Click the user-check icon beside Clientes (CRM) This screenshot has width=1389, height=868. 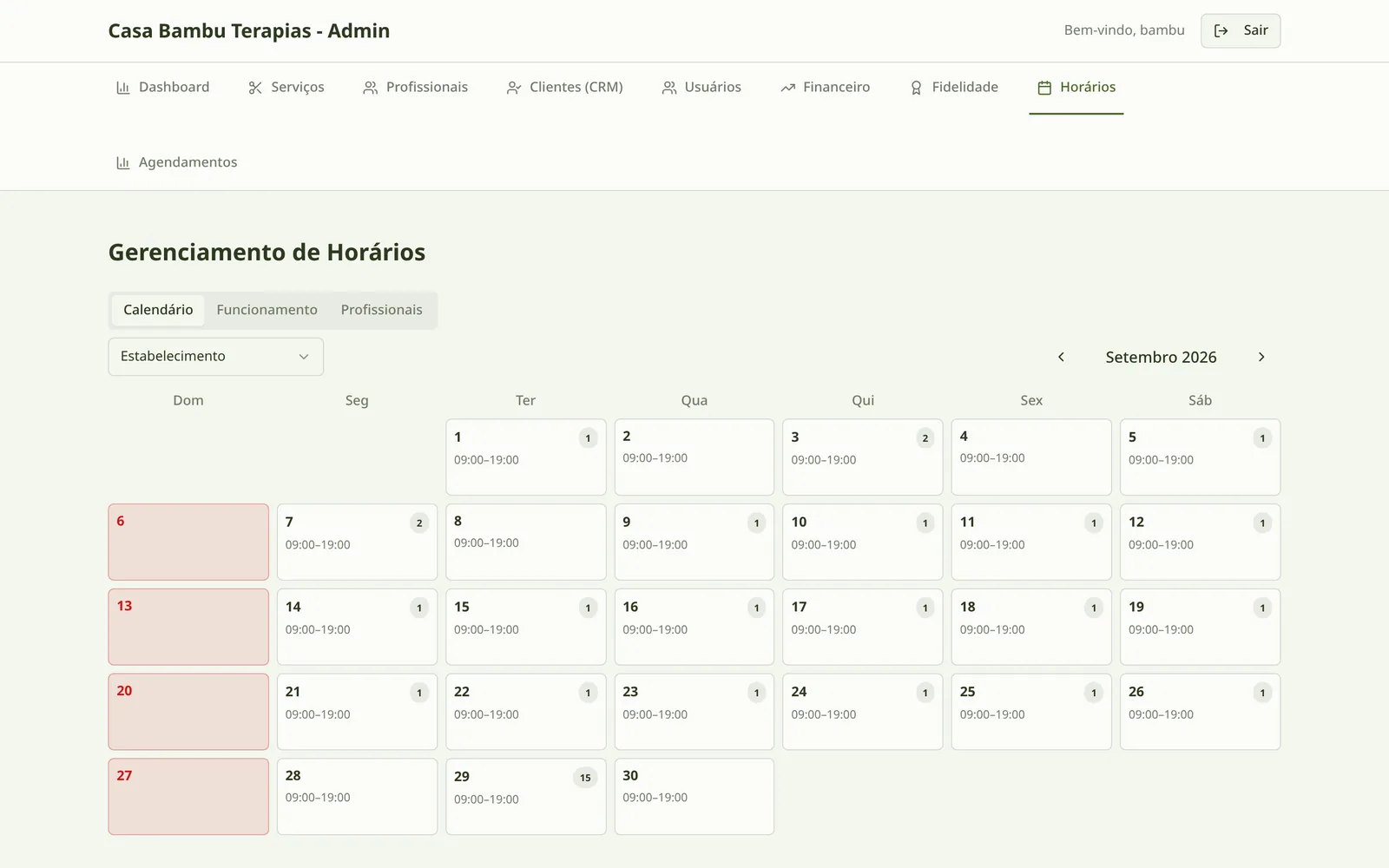(514, 88)
